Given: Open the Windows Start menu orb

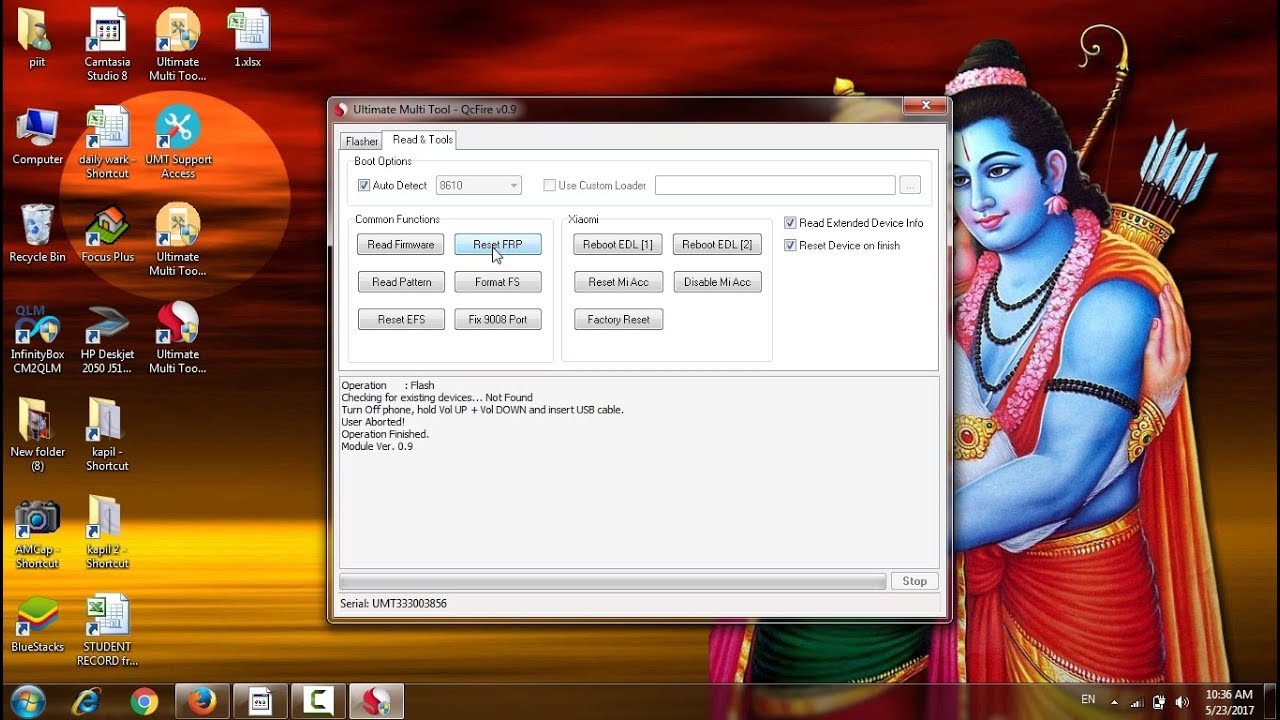Looking at the screenshot, I should tap(27, 701).
